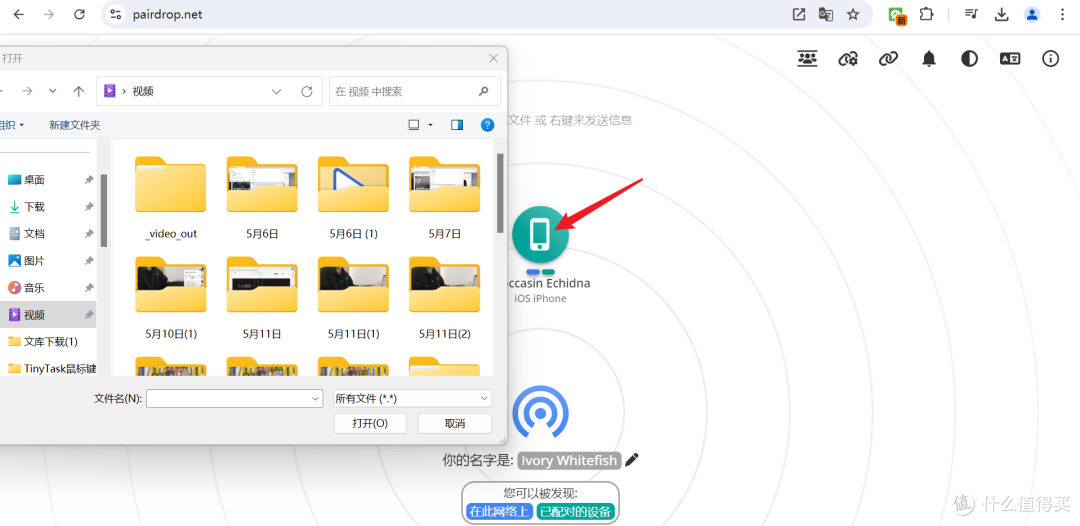Image resolution: width=1080 pixels, height=526 pixels.
Task: Change view layout icon in dialog
Action: tap(414, 125)
